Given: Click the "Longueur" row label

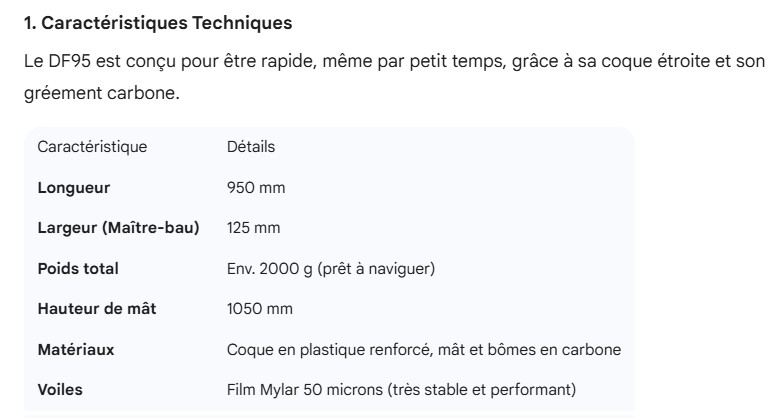Looking at the screenshot, I should pyautogui.click(x=73, y=187).
